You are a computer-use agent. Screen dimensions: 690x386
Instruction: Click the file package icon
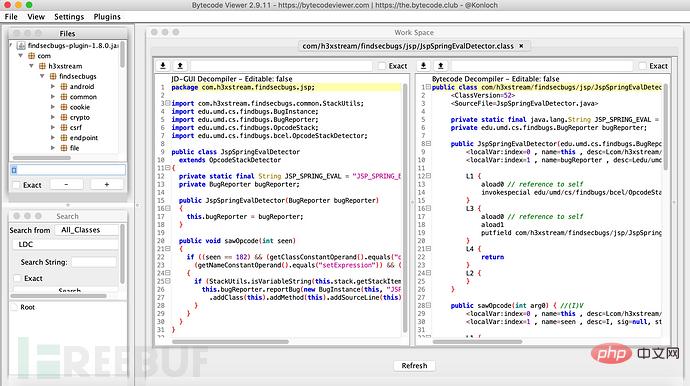[x=64, y=148]
